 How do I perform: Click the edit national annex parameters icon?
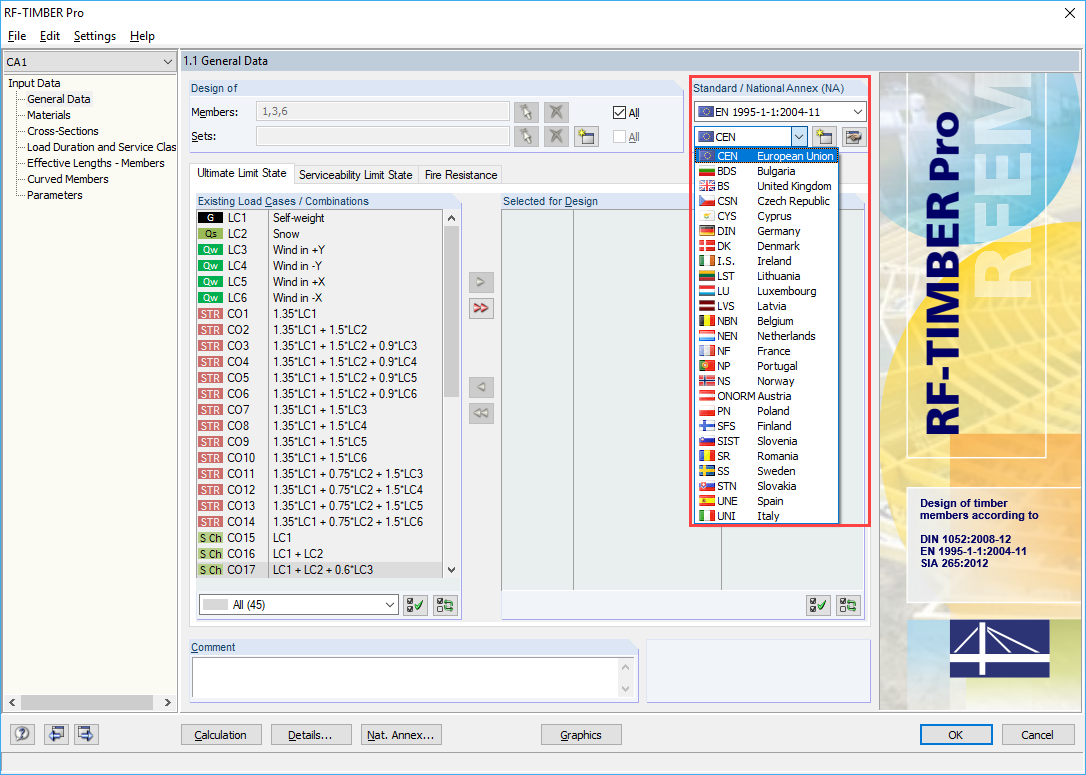[x=854, y=136]
